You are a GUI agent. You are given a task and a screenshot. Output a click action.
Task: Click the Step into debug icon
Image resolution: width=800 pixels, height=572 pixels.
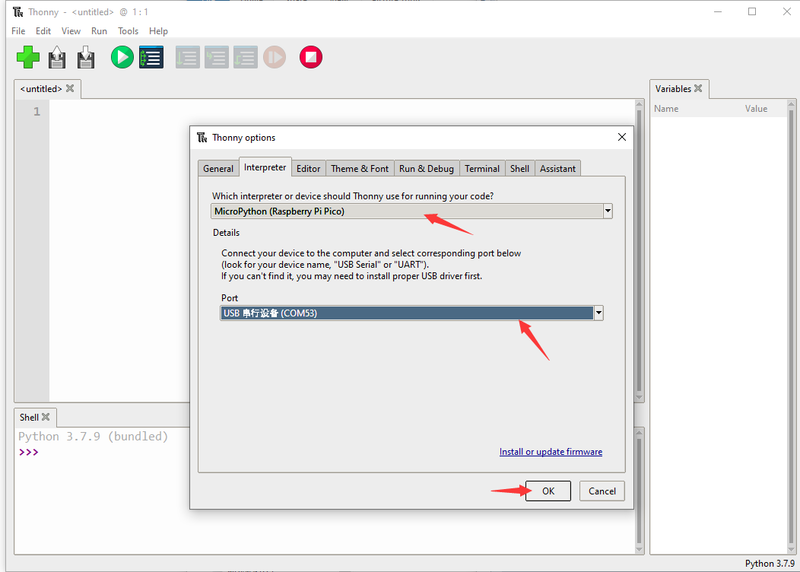pos(216,57)
